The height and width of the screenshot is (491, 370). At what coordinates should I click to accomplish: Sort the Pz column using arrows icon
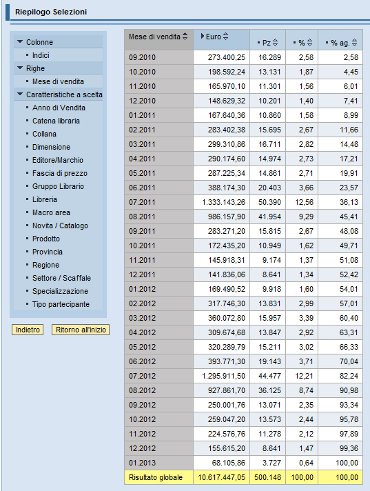[275, 43]
